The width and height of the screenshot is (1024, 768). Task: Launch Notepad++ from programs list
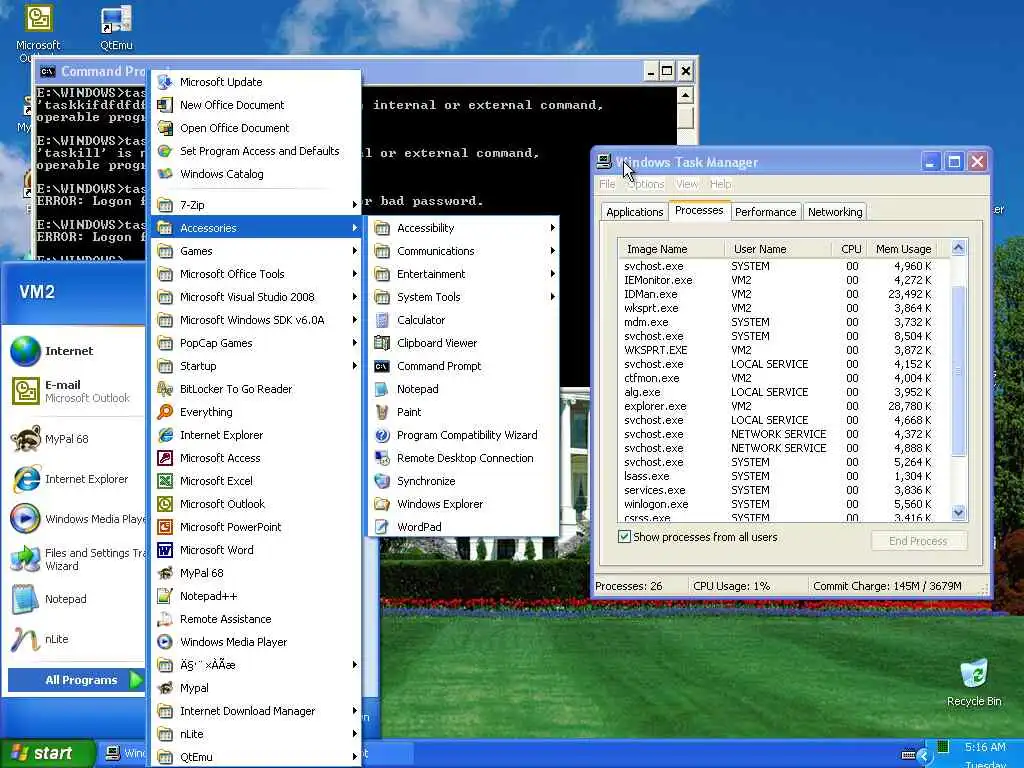(256, 596)
